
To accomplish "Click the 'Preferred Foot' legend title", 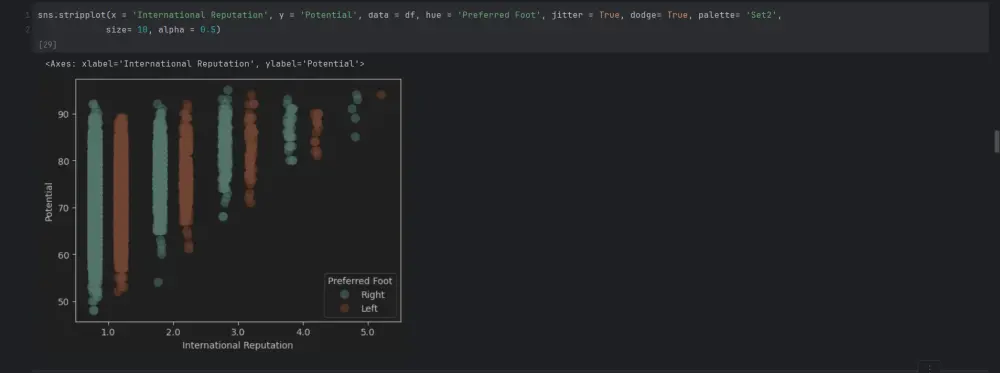I will (x=360, y=281).
